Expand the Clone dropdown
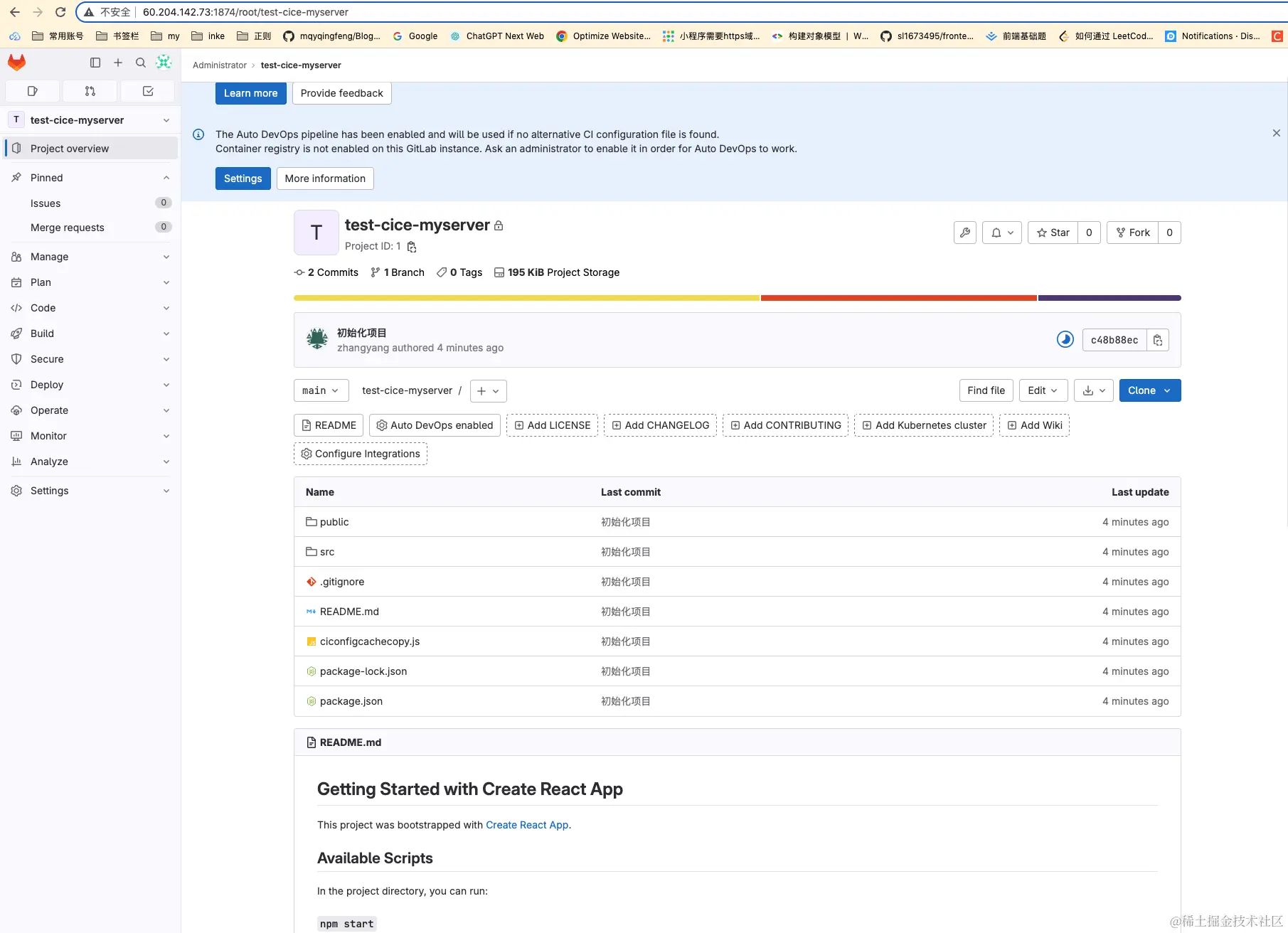The image size is (1288, 933). pos(1149,390)
